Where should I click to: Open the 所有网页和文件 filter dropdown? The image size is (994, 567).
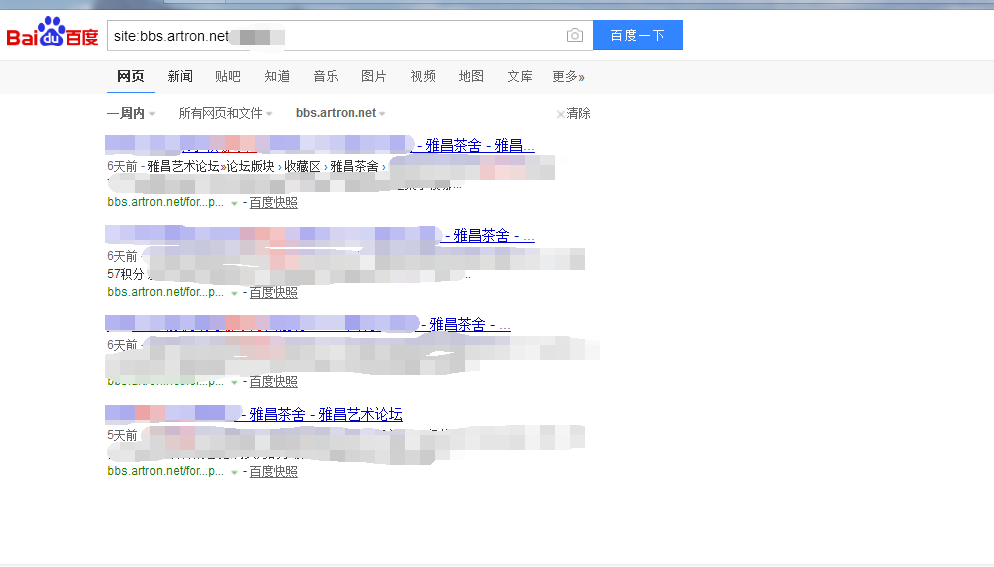[225, 114]
